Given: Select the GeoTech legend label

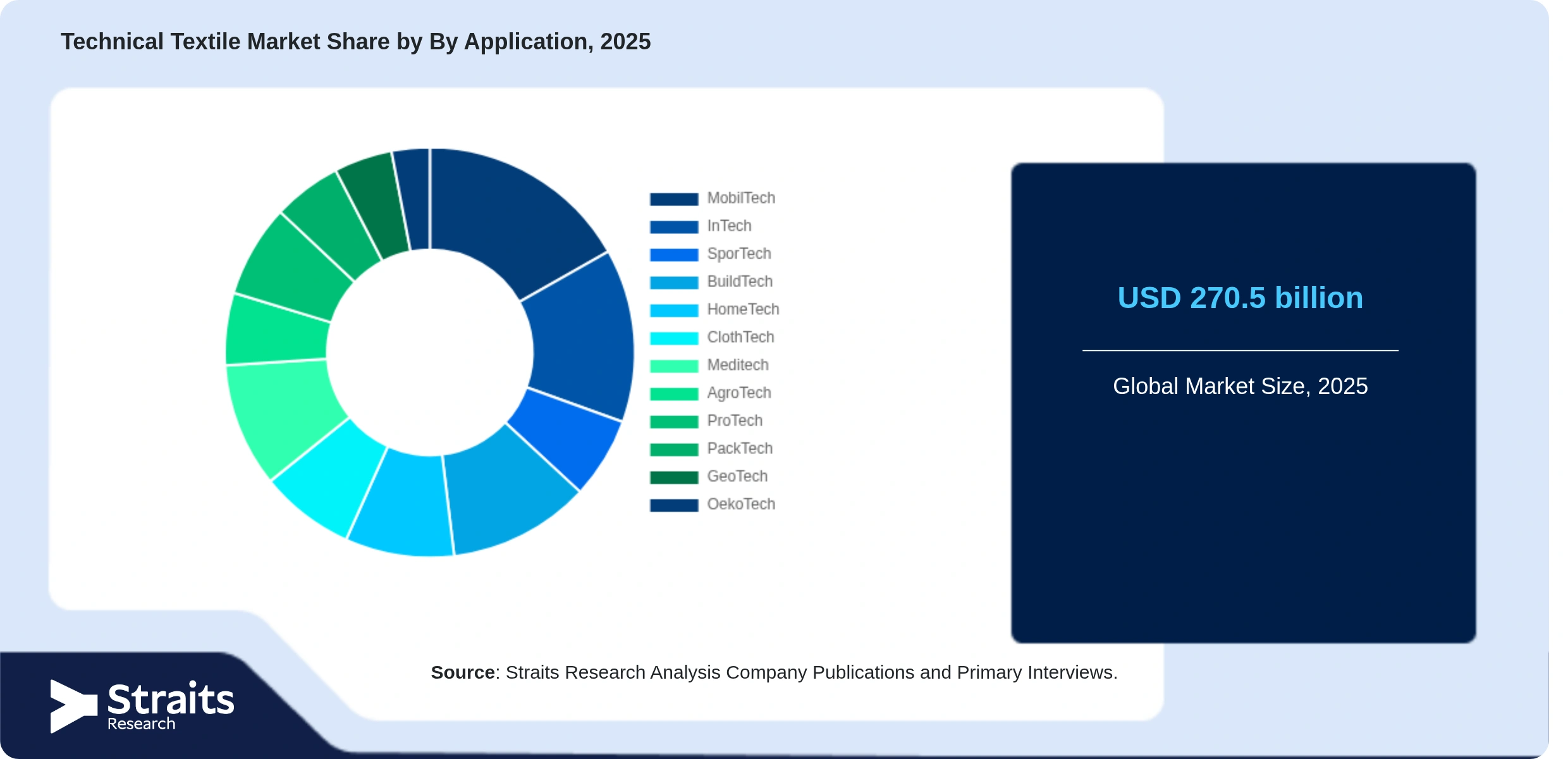Looking at the screenshot, I should point(737,476).
